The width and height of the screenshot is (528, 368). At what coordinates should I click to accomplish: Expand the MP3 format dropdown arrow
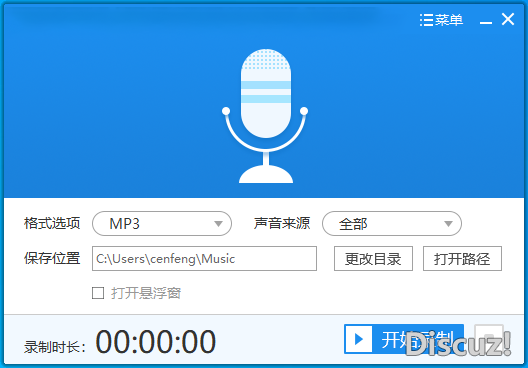point(218,224)
